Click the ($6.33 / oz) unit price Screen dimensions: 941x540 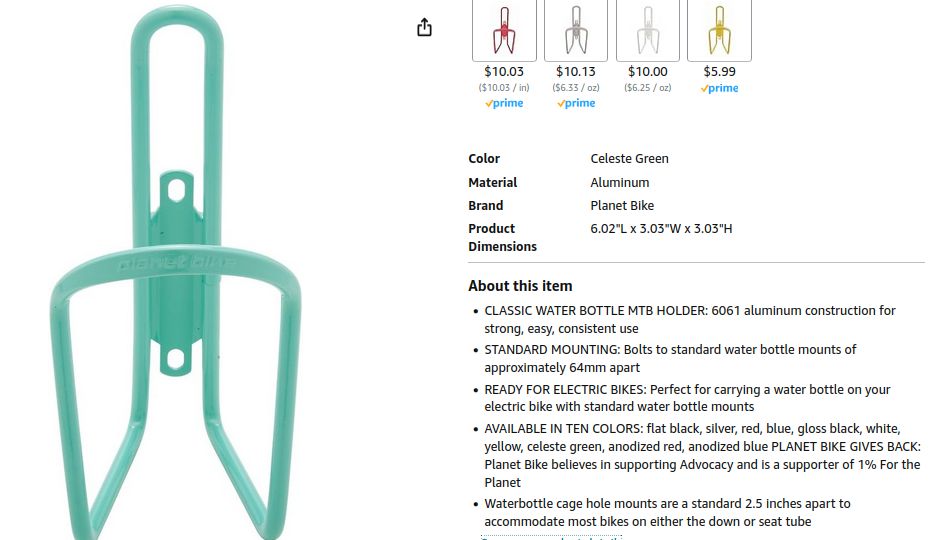pyautogui.click(x=576, y=88)
